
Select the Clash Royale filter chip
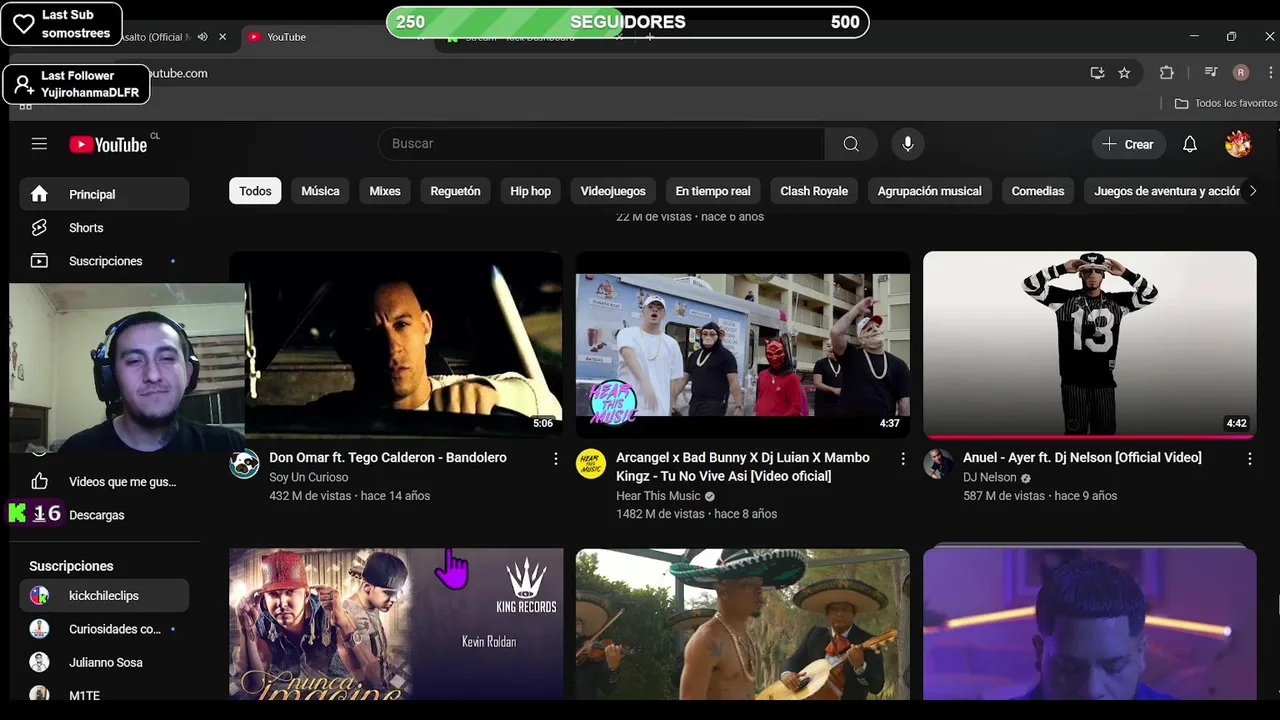click(x=814, y=191)
